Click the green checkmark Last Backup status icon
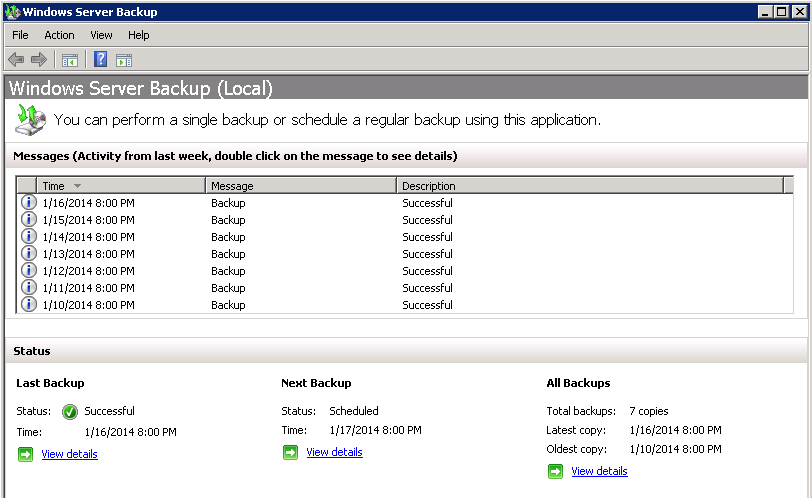 coord(70,412)
